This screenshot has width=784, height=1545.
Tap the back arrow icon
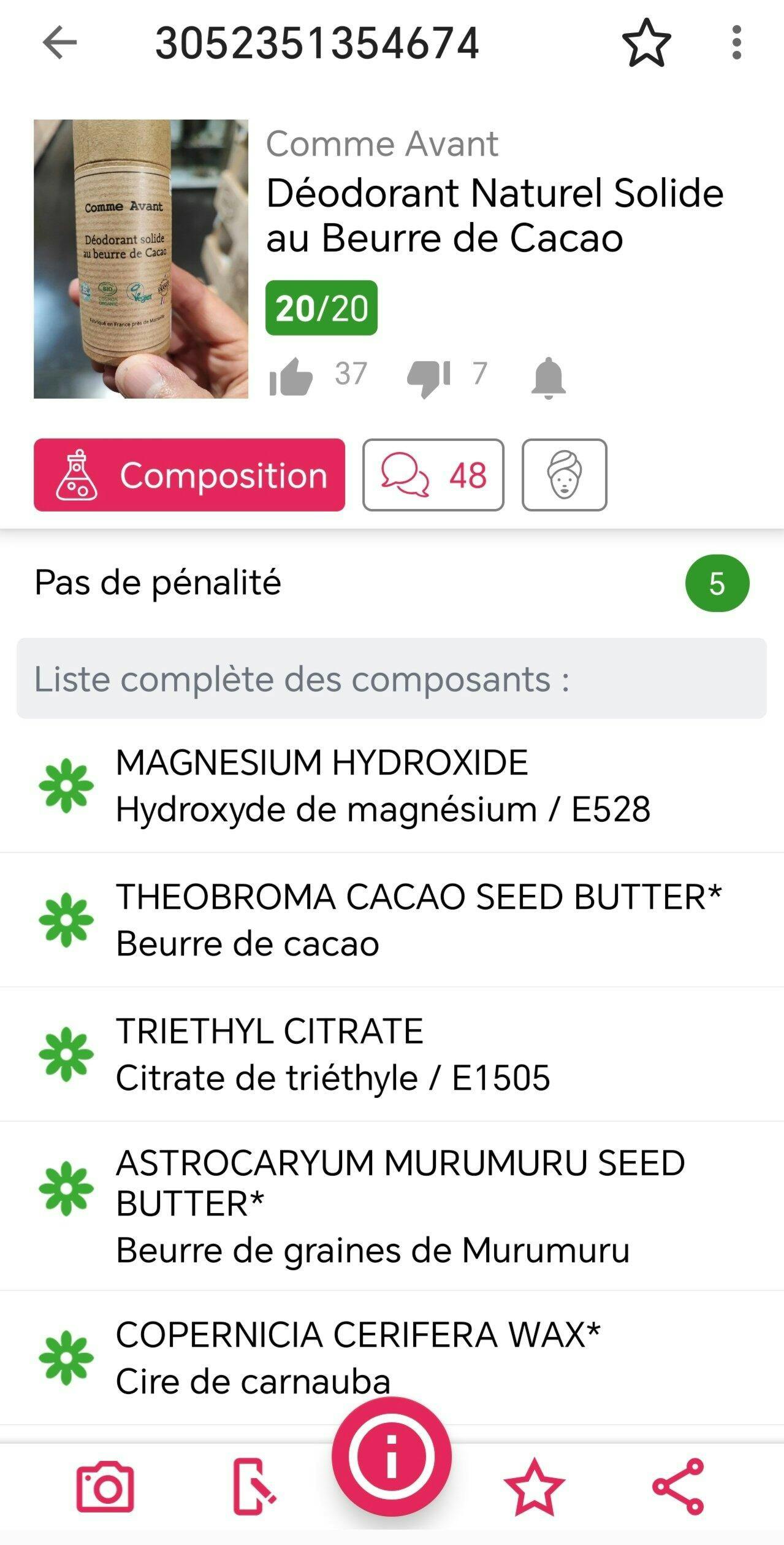point(59,43)
